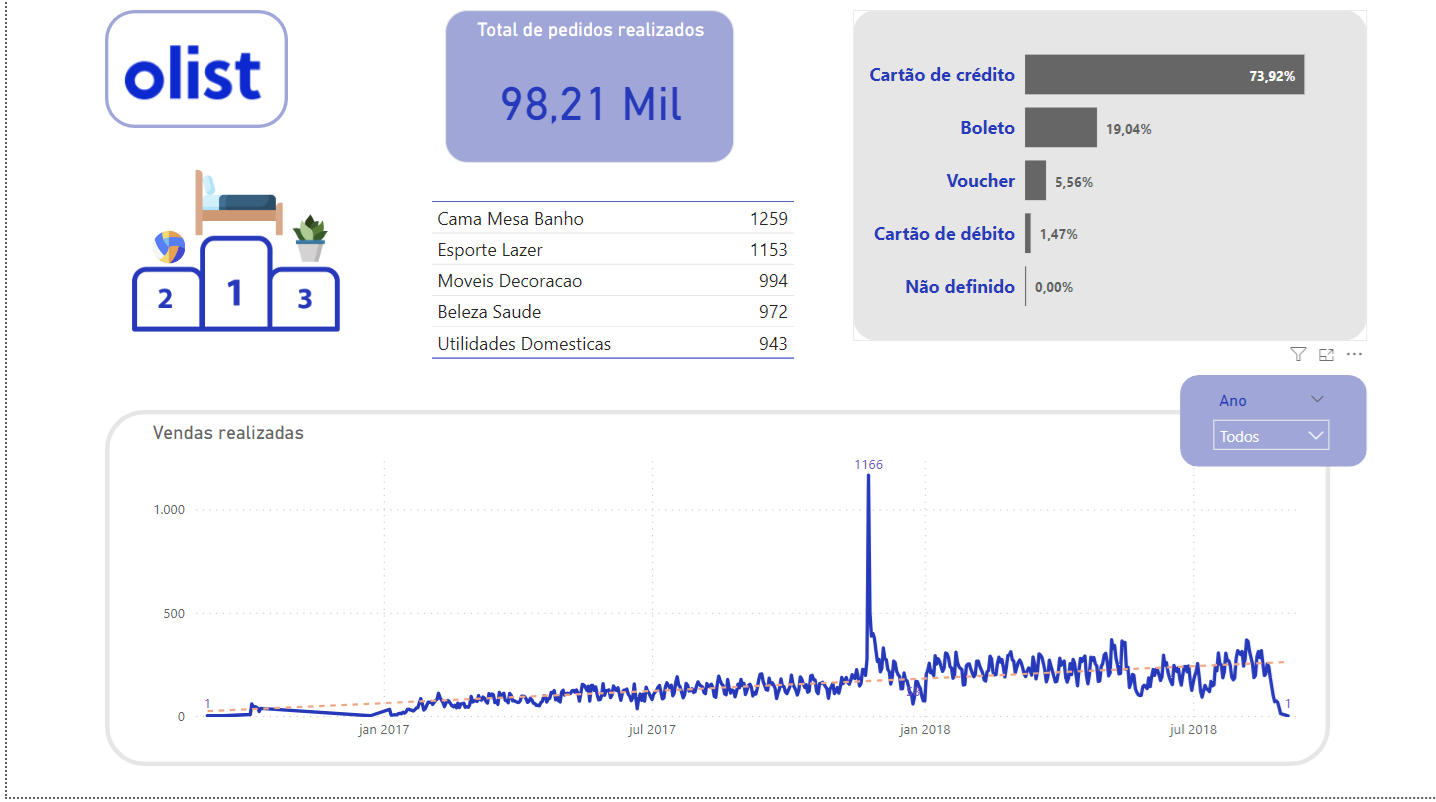Screen dimensions: 1436x802
Task: Select the Beleza Saude table row
Action: [x=613, y=312]
